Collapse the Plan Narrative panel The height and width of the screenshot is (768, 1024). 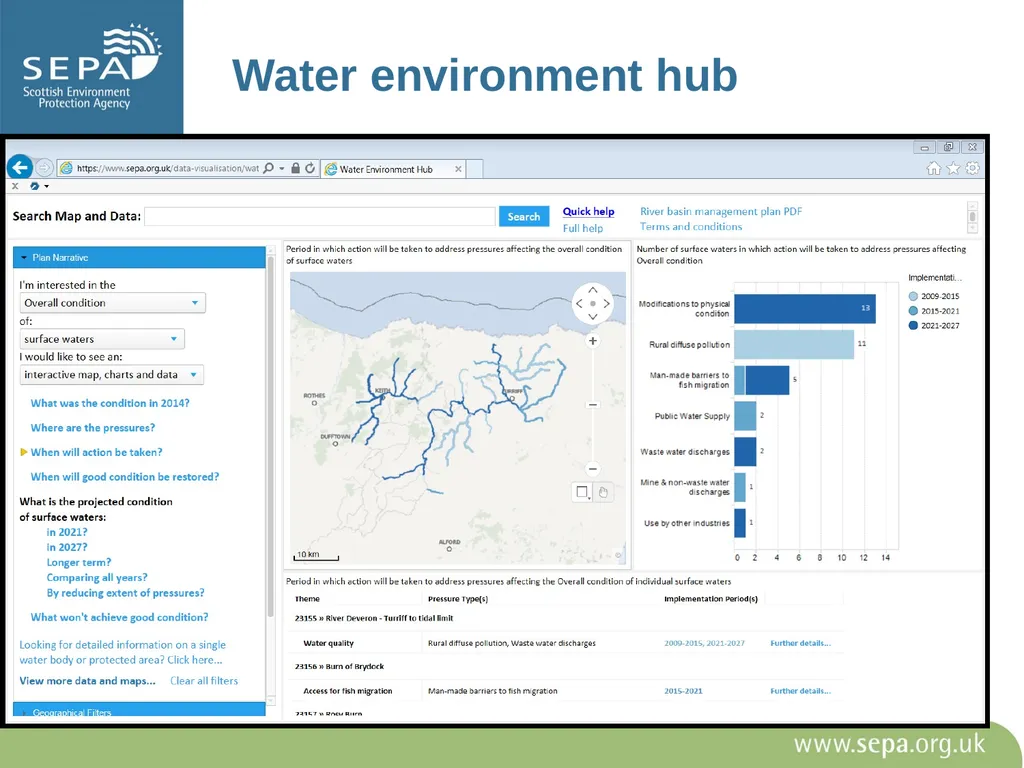[x=139, y=257]
